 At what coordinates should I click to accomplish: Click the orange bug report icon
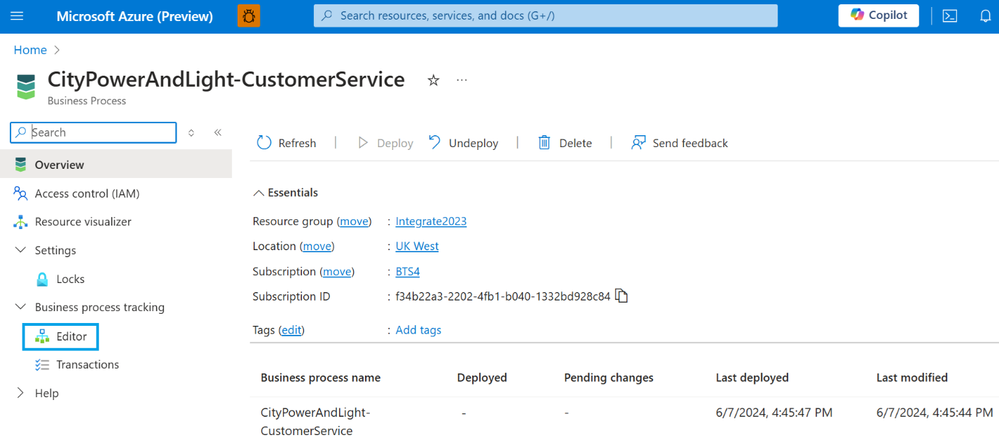(x=248, y=16)
